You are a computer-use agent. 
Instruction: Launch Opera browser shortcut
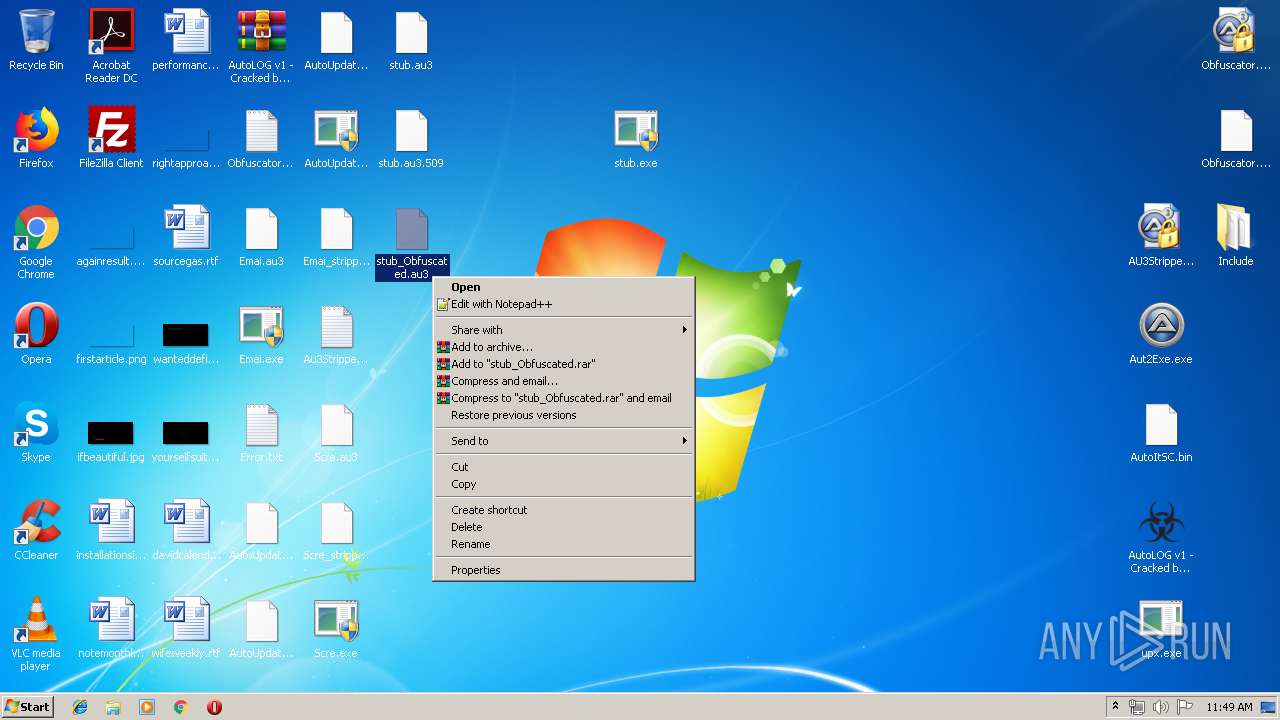click(36, 334)
